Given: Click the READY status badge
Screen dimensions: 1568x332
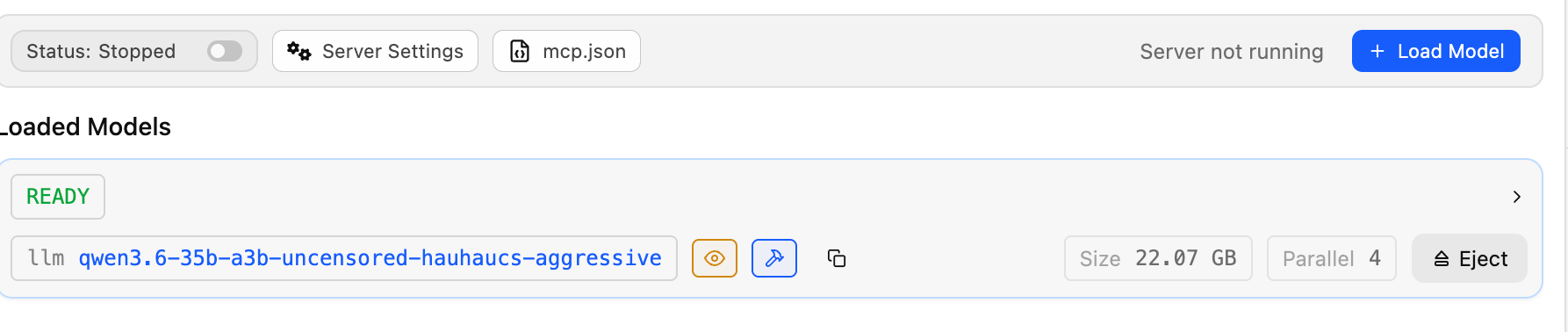Looking at the screenshot, I should pyautogui.click(x=58, y=197).
